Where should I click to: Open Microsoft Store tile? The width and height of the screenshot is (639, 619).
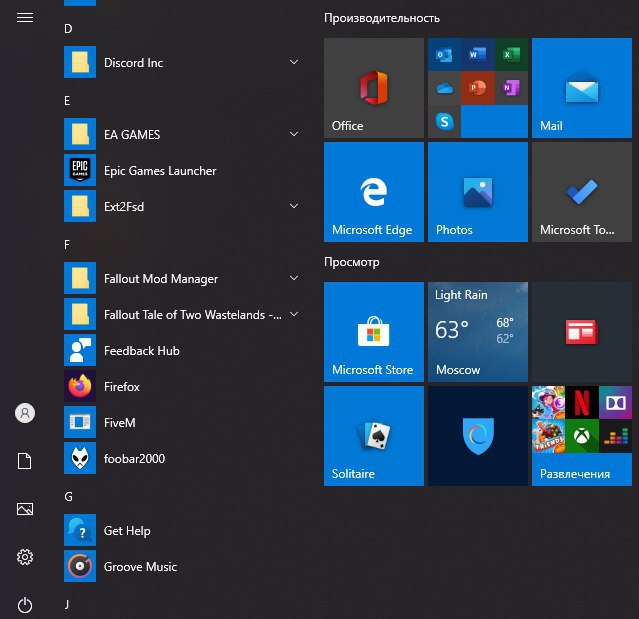click(x=374, y=332)
